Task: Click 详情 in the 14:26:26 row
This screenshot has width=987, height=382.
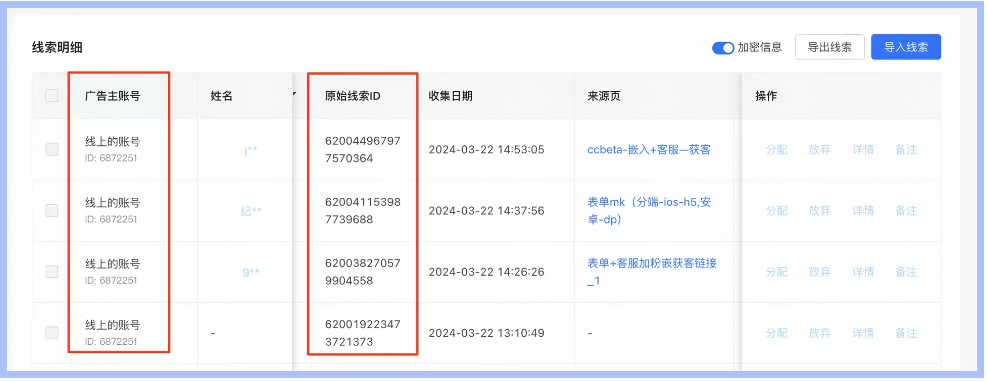Action: pos(863,272)
